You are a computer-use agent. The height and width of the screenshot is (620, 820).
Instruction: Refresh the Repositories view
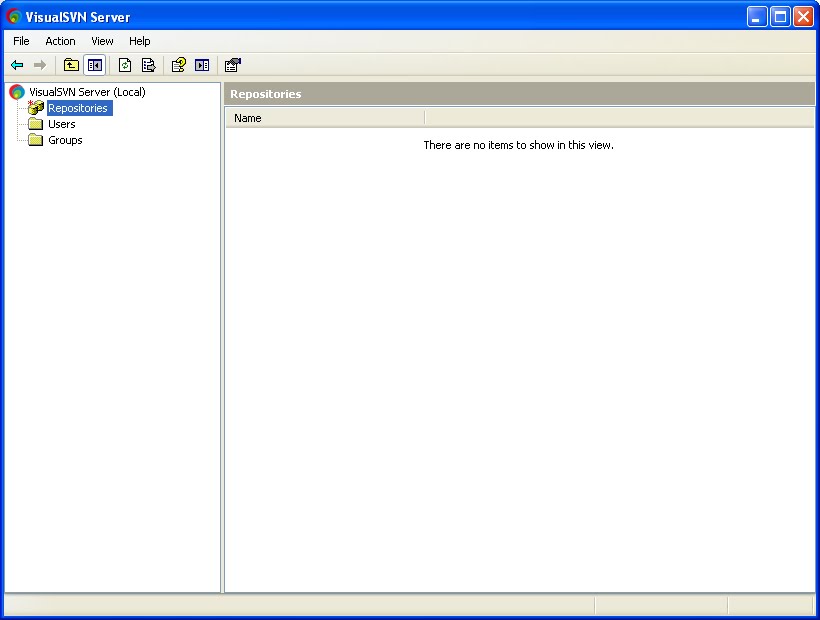click(x=125, y=65)
